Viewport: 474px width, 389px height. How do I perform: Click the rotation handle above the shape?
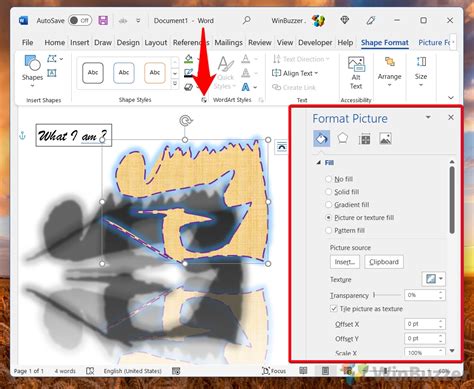[185, 120]
